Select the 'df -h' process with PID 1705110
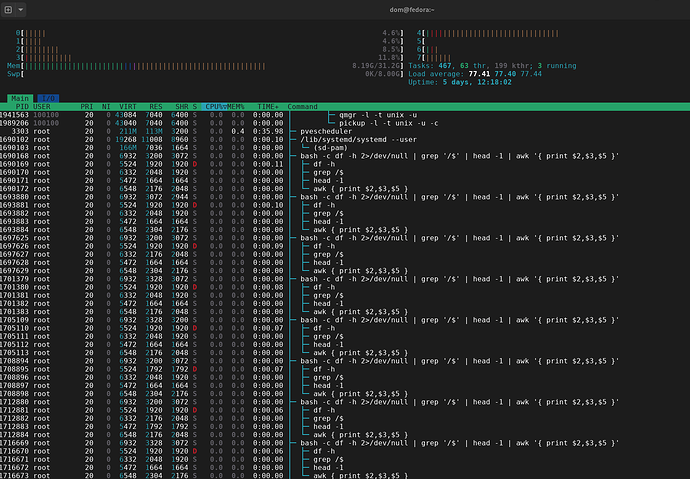The width and height of the screenshot is (690, 479). [x=345, y=328]
